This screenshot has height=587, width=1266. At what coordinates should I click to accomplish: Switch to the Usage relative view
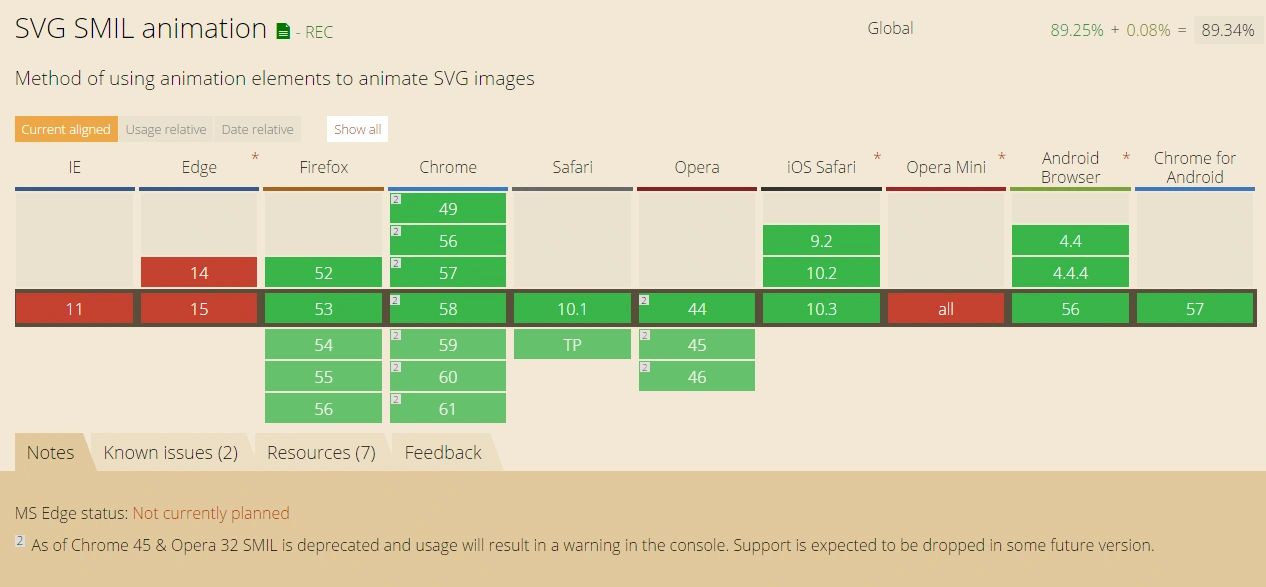point(166,129)
